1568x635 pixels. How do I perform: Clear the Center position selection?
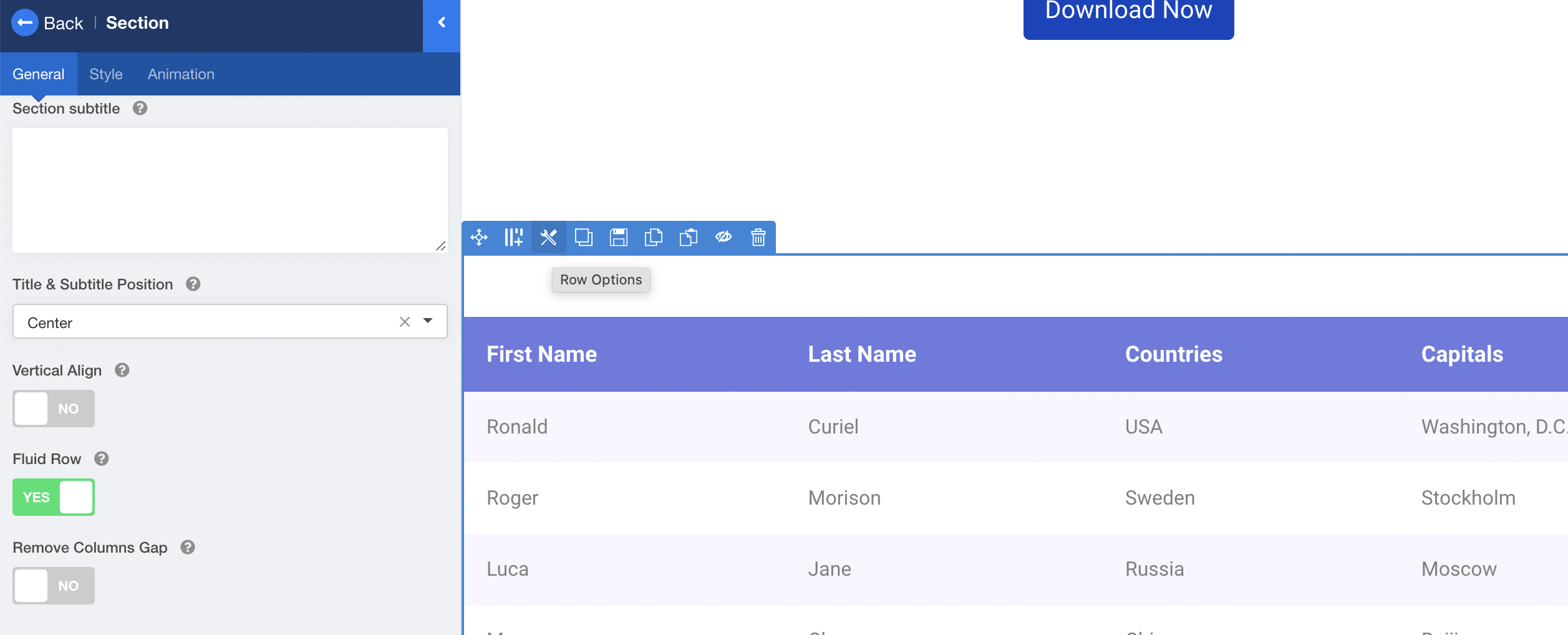[404, 321]
